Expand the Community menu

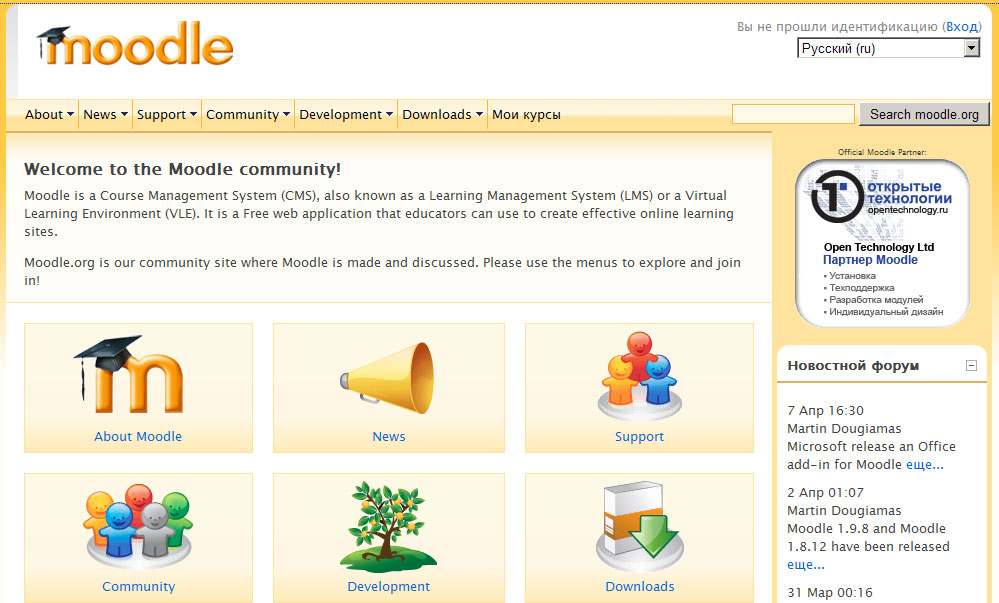pyautogui.click(x=248, y=114)
